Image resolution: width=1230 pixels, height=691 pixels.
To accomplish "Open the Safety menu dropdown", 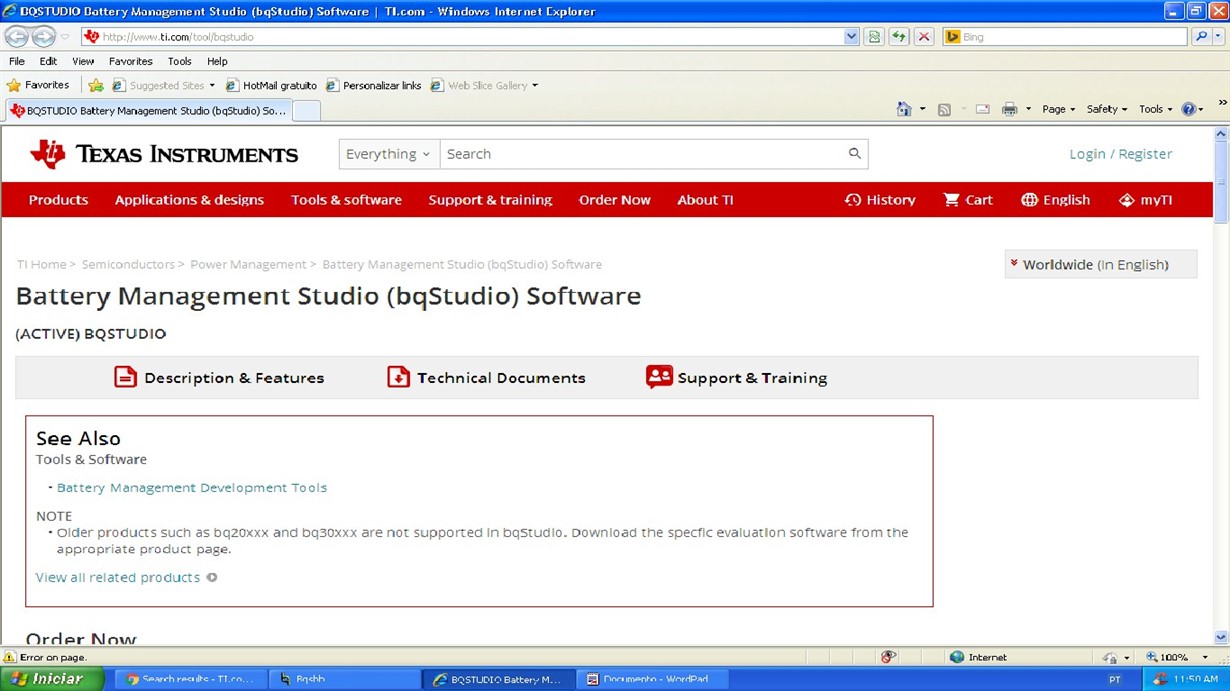I will click(x=1107, y=109).
